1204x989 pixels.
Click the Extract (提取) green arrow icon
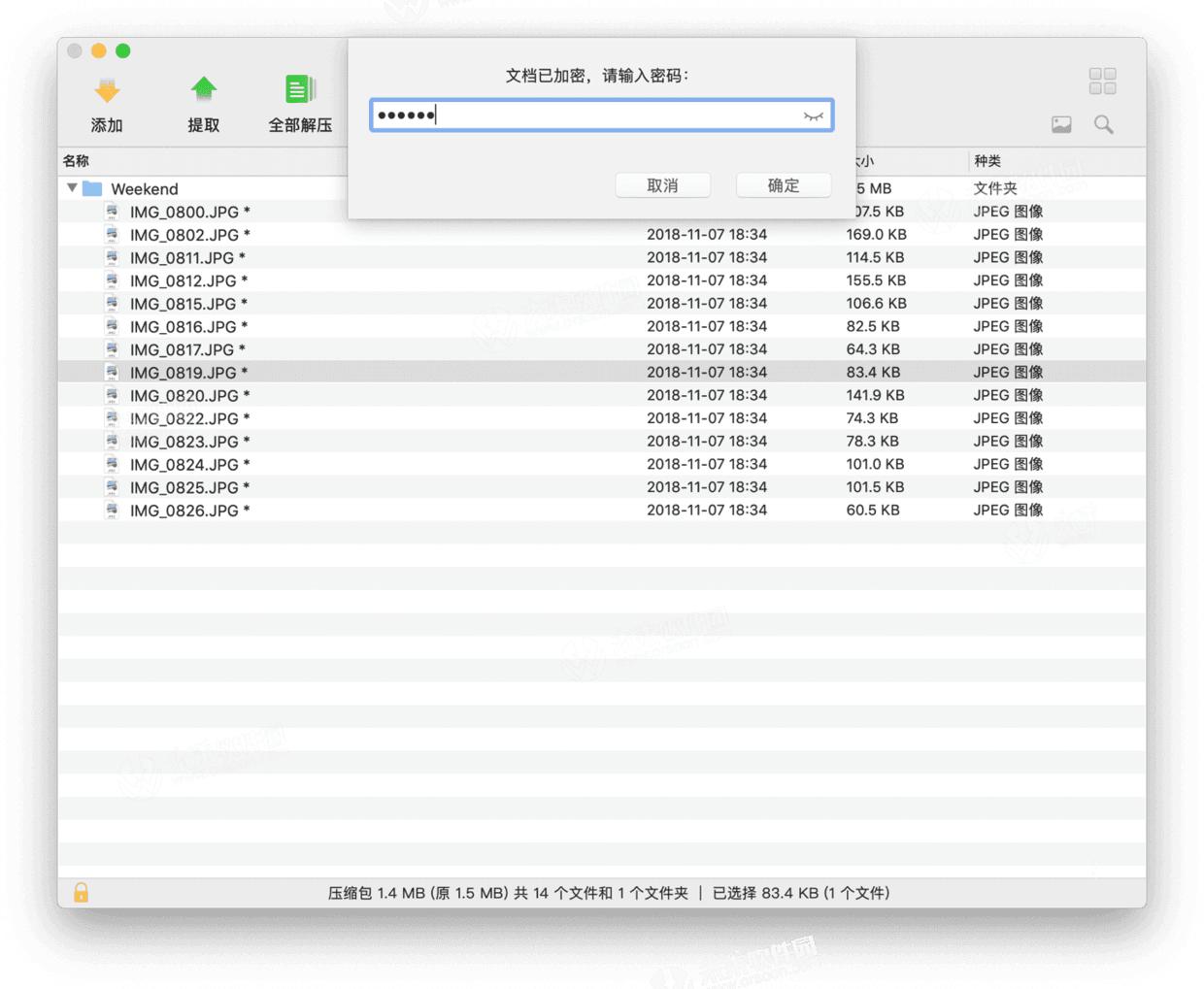coord(203,90)
